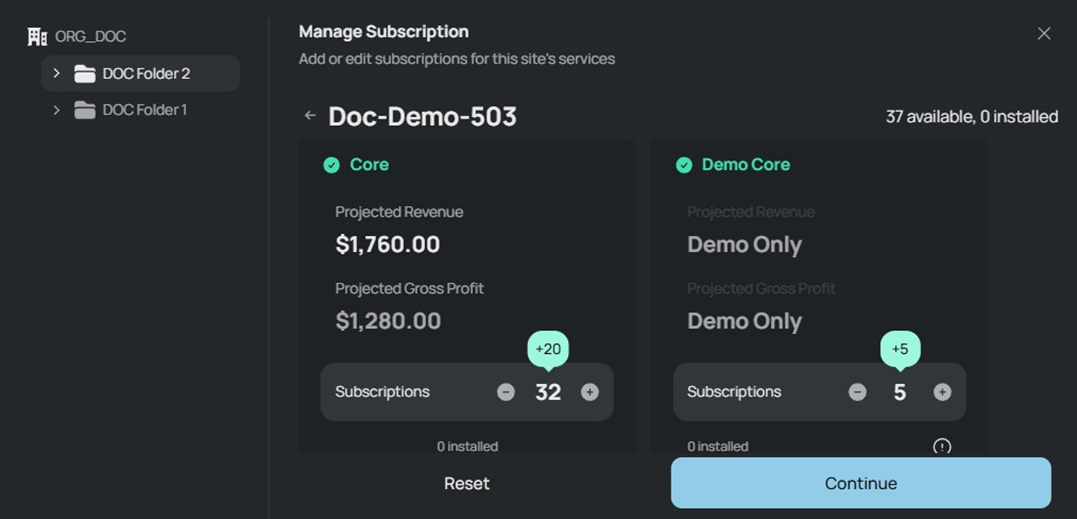This screenshot has width=1077, height=519.
Task: Decrease Core subscriptions with minus button
Action: (506, 392)
